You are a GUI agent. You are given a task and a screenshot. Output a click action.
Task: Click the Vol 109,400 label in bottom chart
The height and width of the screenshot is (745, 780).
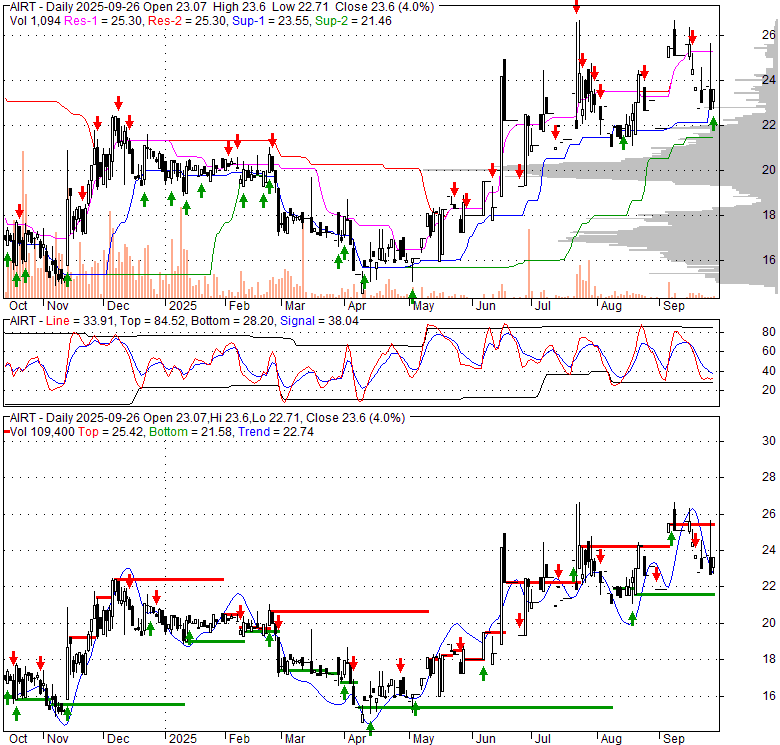coord(42,432)
